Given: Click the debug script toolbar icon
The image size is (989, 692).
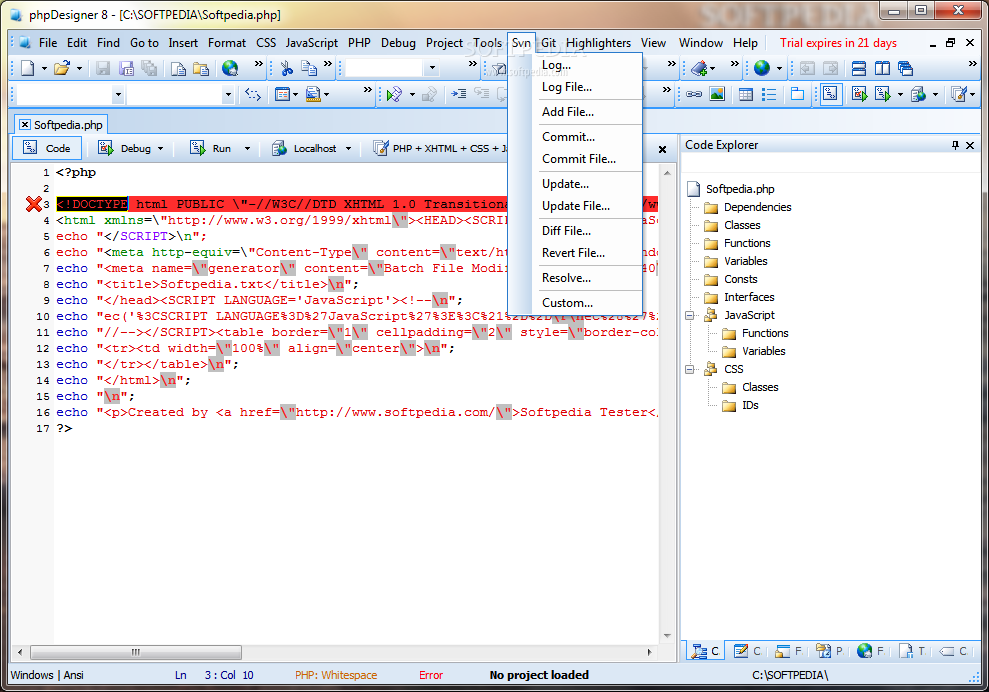Looking at the screenshot, I should point(859,95).
